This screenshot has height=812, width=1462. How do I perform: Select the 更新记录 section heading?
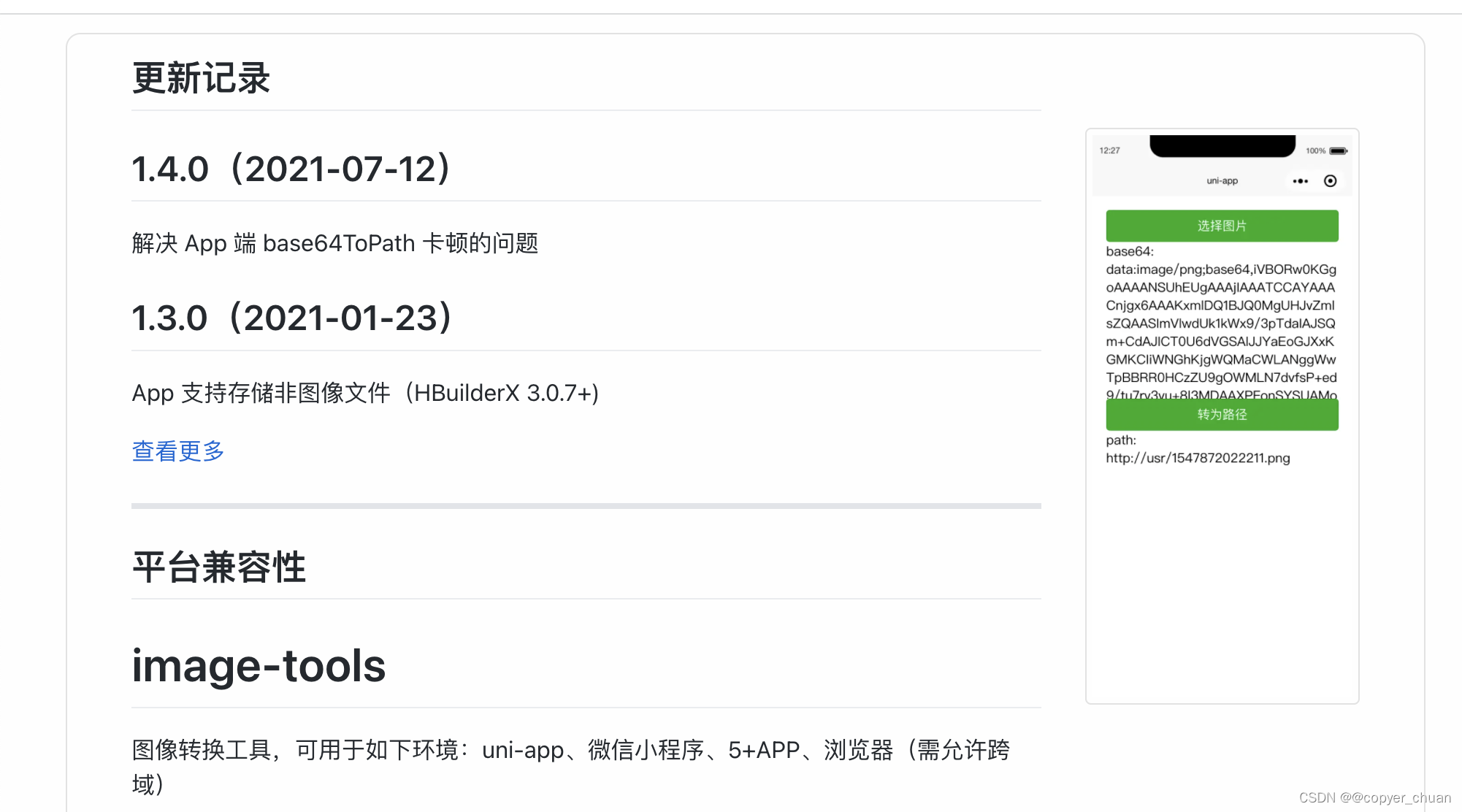coord(201,78)
